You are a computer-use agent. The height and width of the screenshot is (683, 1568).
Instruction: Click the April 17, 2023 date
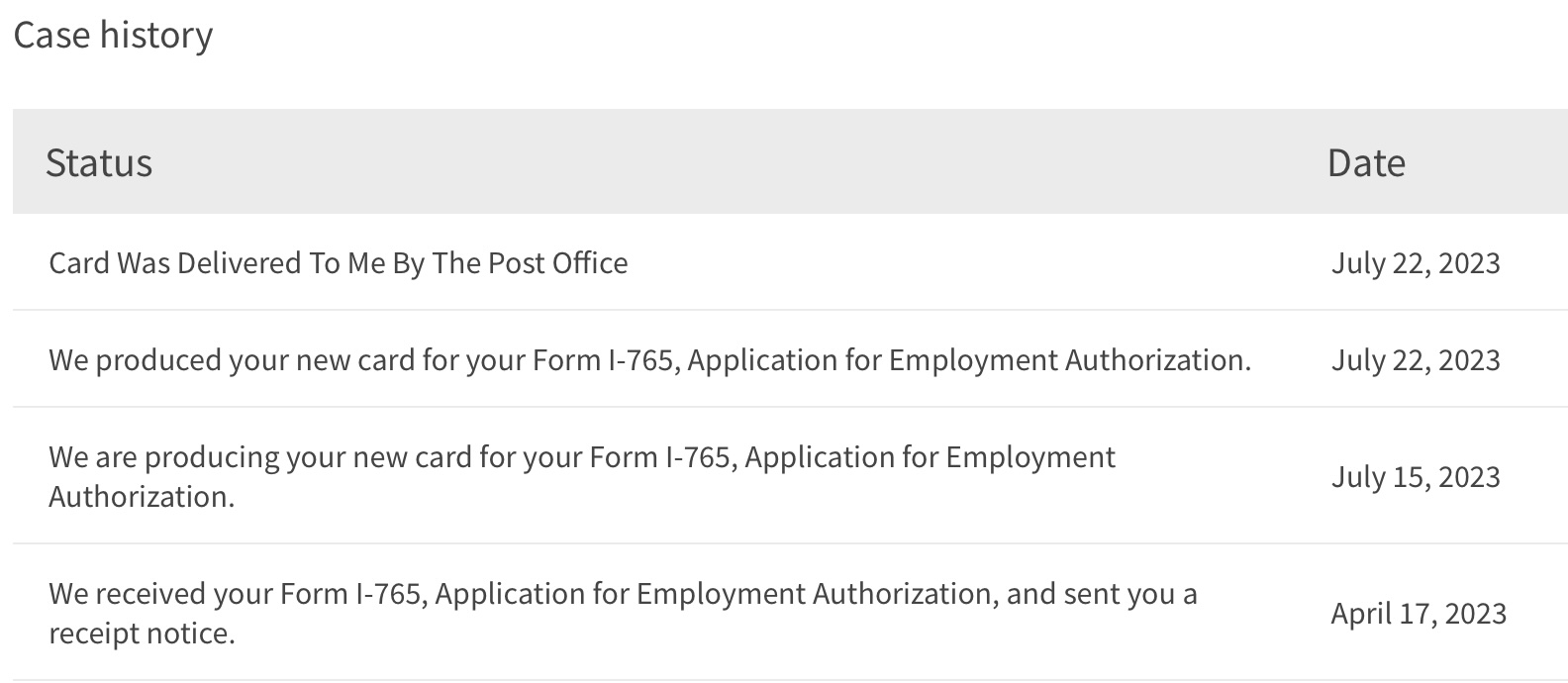1419,614
